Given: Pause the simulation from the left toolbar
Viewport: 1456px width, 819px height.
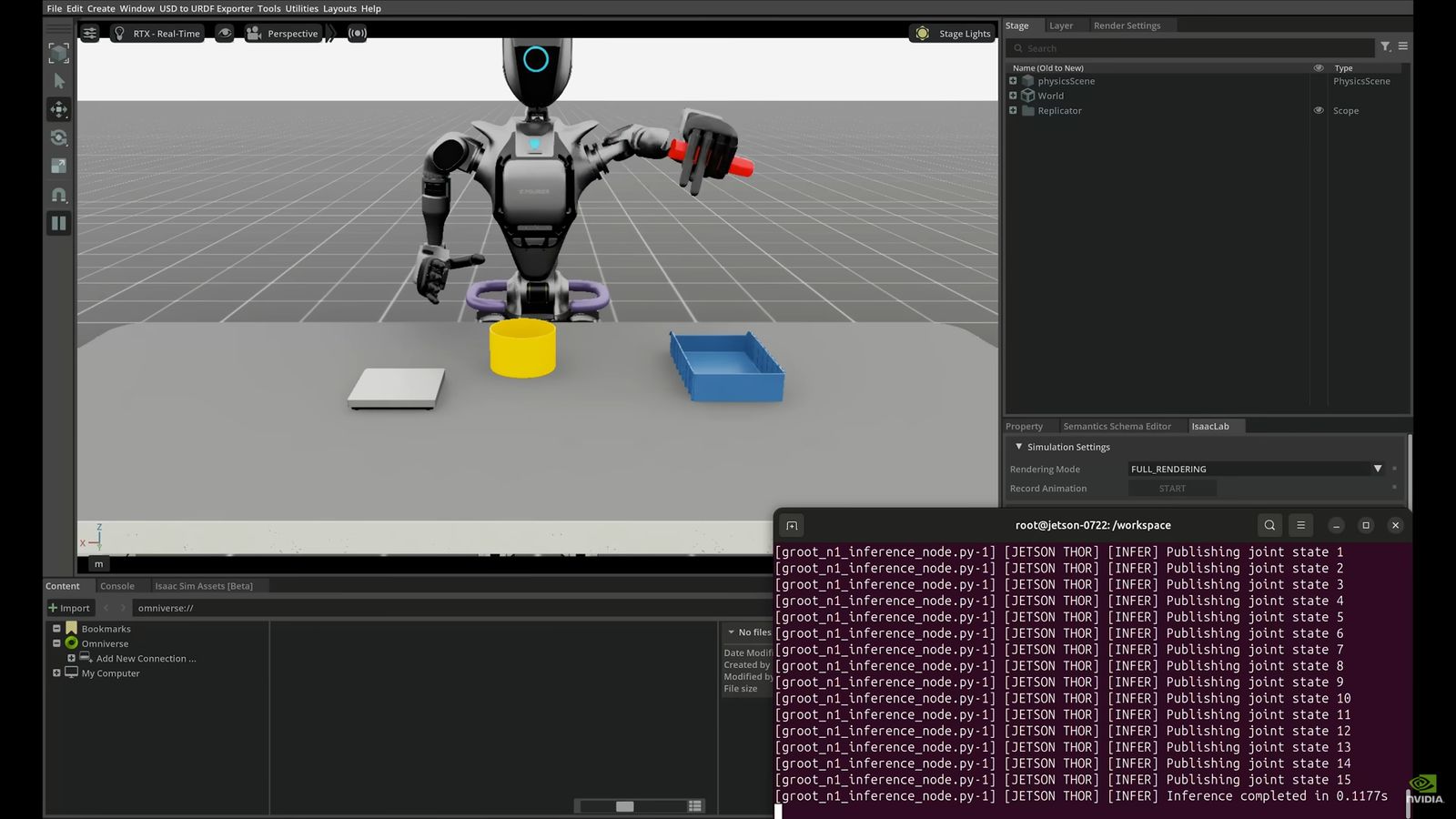Looking at the screenshot, I should 59,223.
